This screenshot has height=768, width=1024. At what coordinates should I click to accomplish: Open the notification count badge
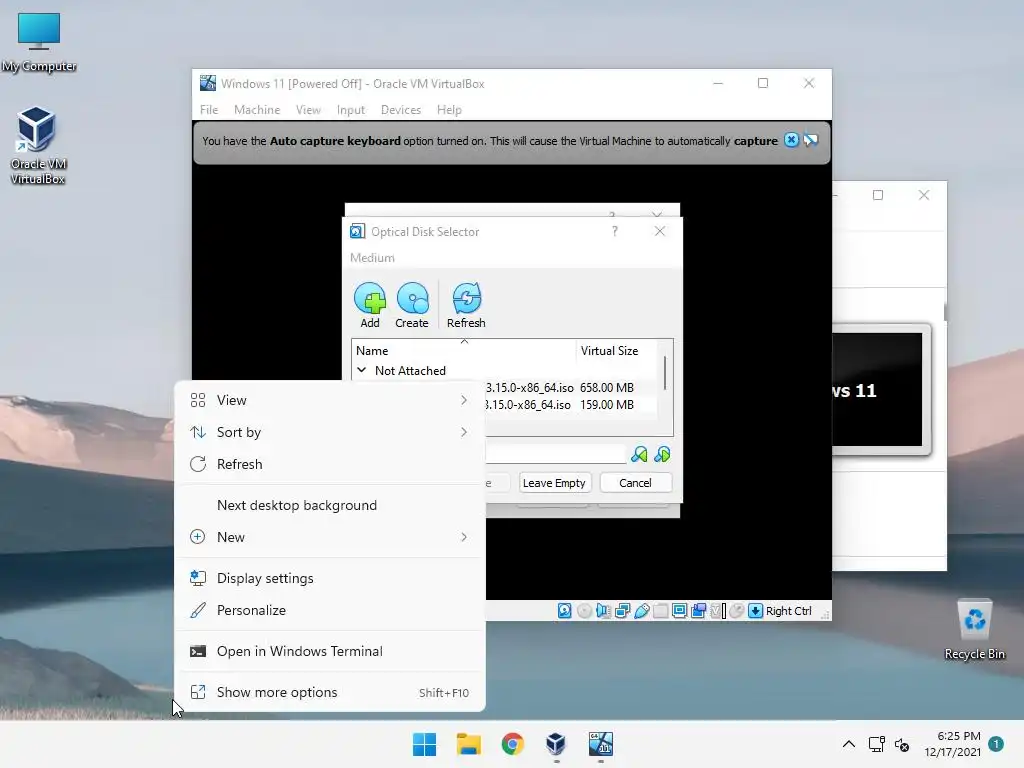996,744
